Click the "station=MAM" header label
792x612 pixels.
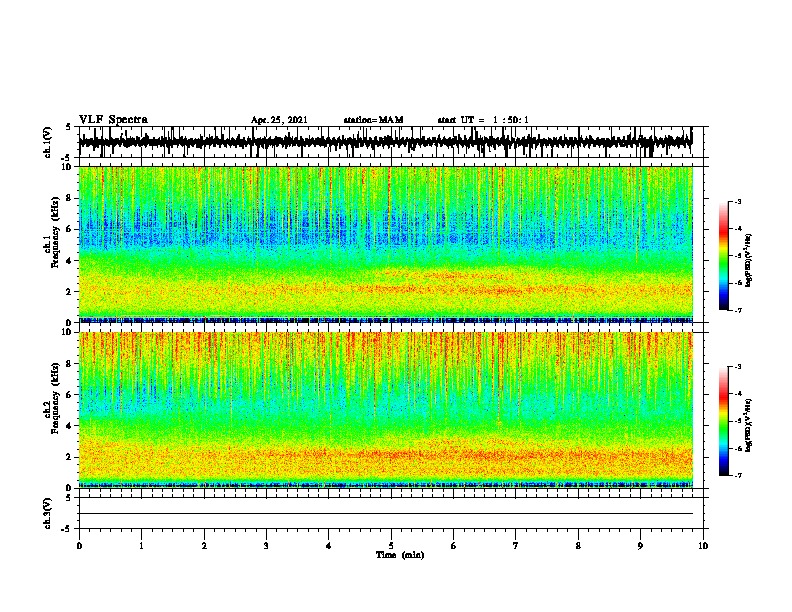point(374,120)
